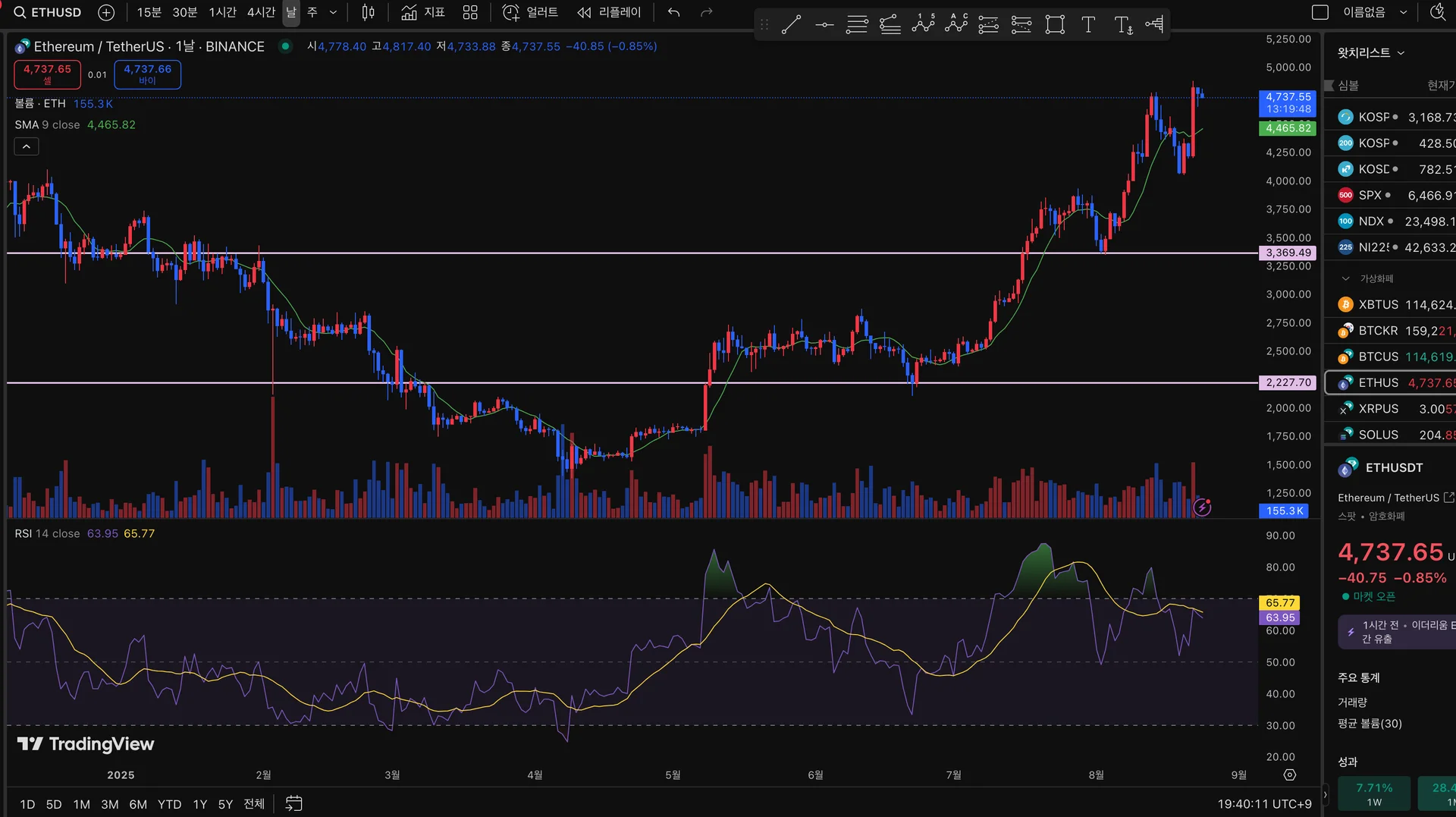Switch to the 4시간 timeframe
Screen dimensions: 1456x817
point(261,12)
